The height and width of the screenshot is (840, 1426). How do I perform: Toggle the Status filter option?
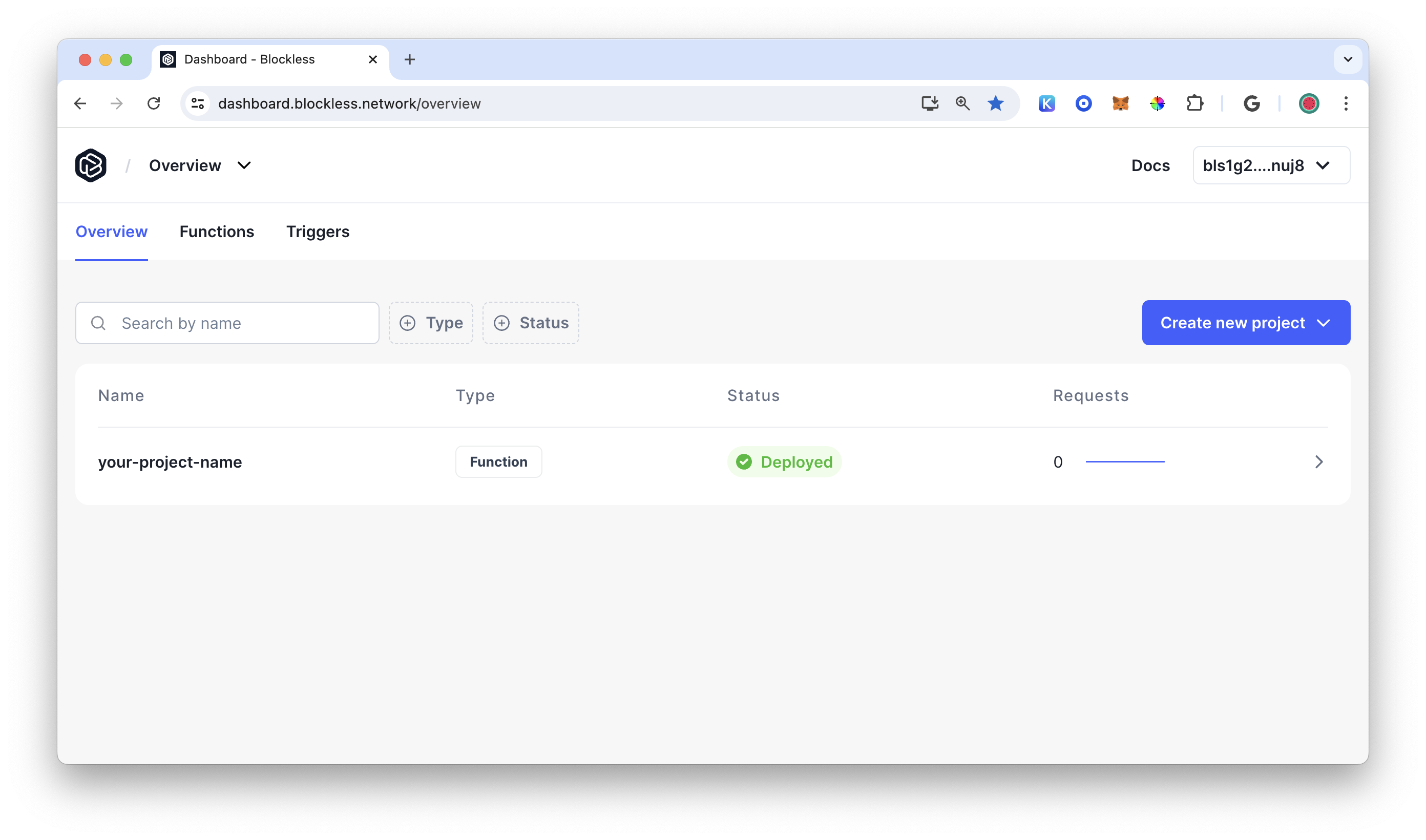pyautogui.click(x=531, y=322)
